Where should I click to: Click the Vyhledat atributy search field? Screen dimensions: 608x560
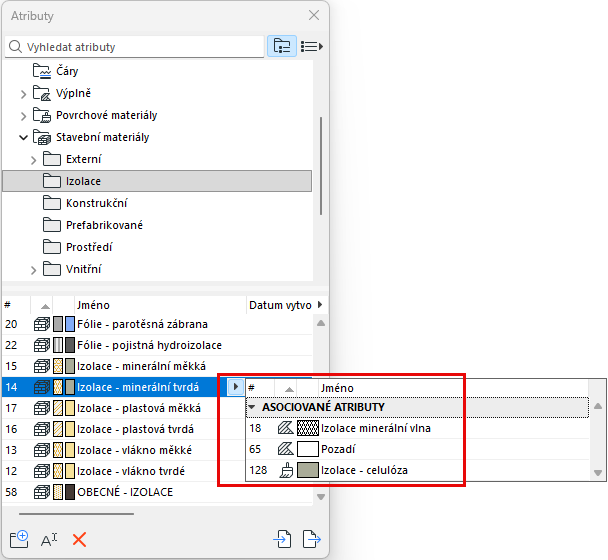[135, 47]
